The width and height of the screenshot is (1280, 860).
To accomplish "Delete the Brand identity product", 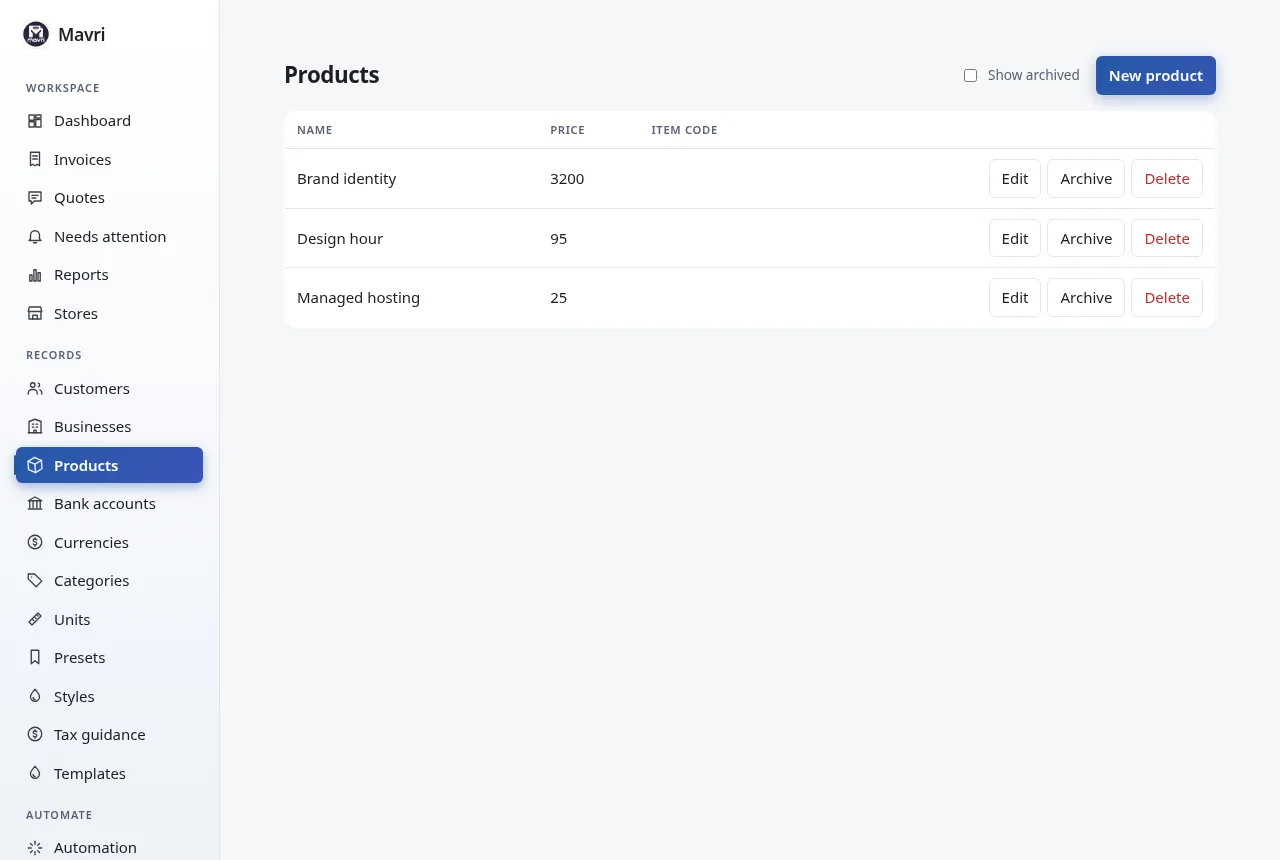I will coord(1167,179).
